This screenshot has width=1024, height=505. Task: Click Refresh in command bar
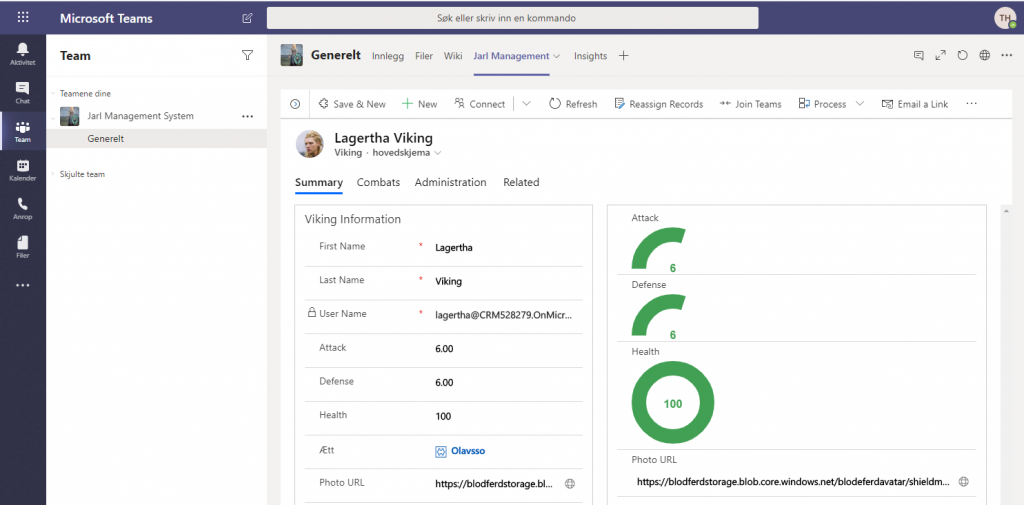573,104
